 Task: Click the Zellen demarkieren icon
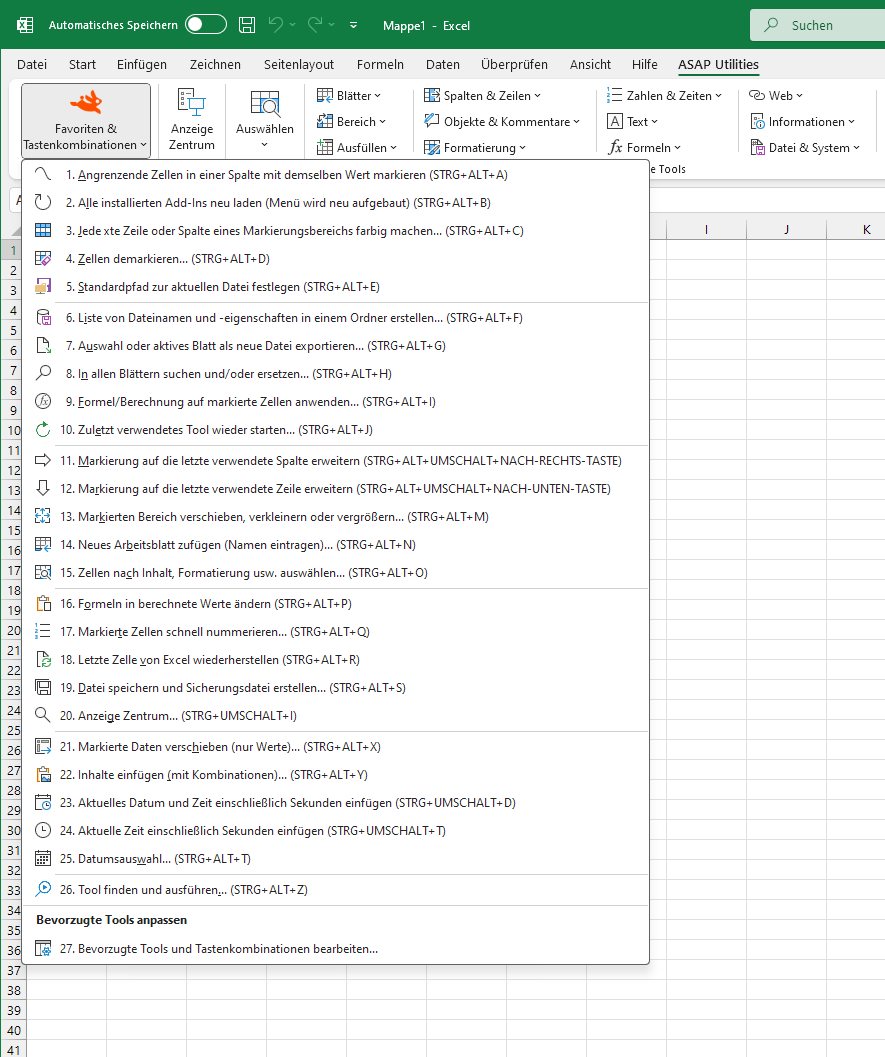42,258
